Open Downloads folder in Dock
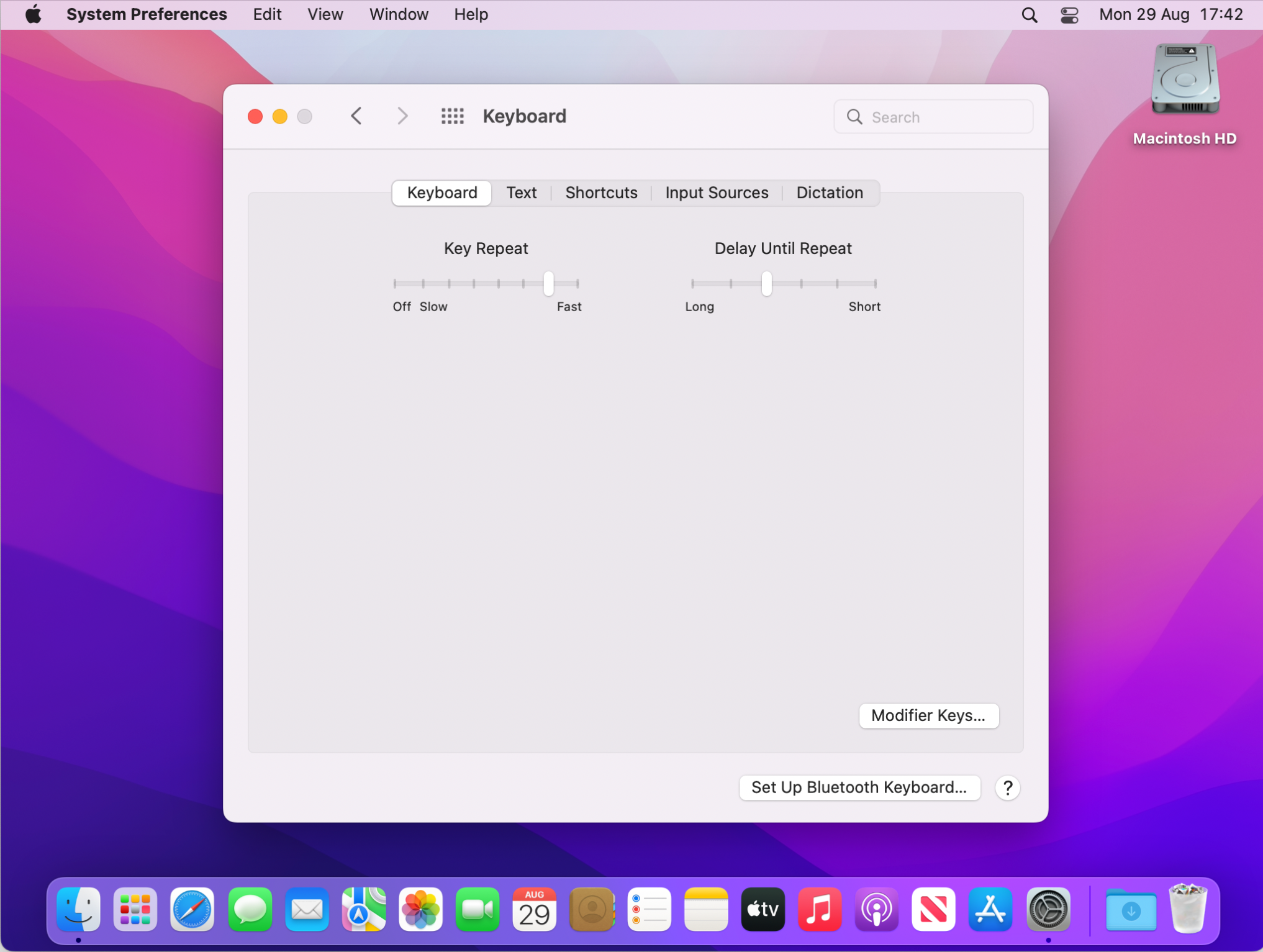This screenshot has height=952, width=1263. tap(1131, 909)
